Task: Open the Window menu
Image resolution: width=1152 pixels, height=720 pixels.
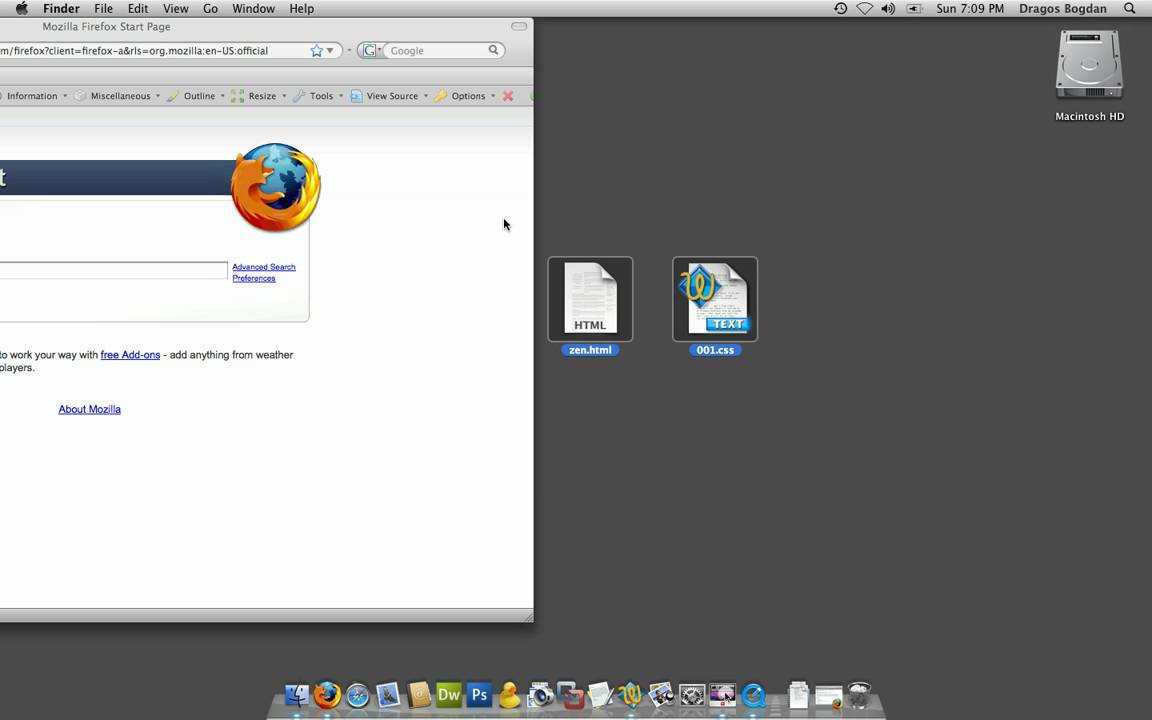Action: [253, 9]
